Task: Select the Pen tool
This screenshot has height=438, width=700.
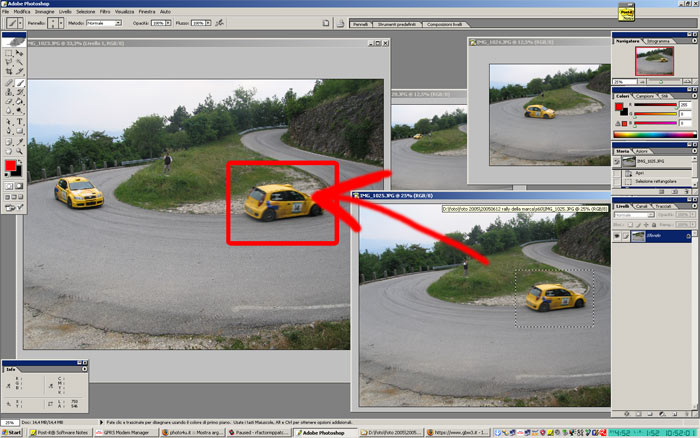Action: (8, 131)
